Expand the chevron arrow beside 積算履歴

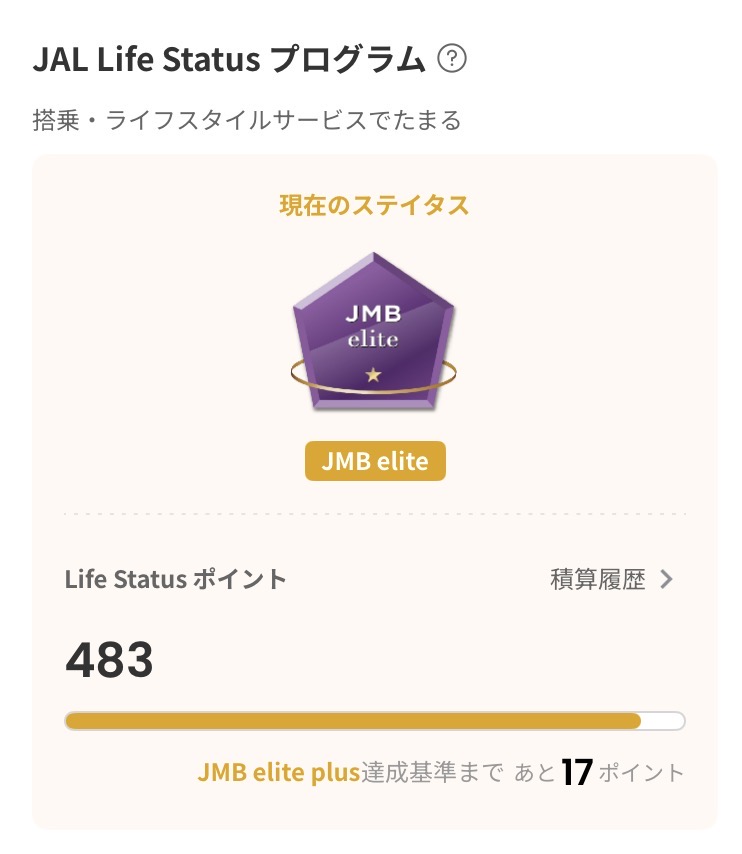pyautogui.click(x=667, y=579)
